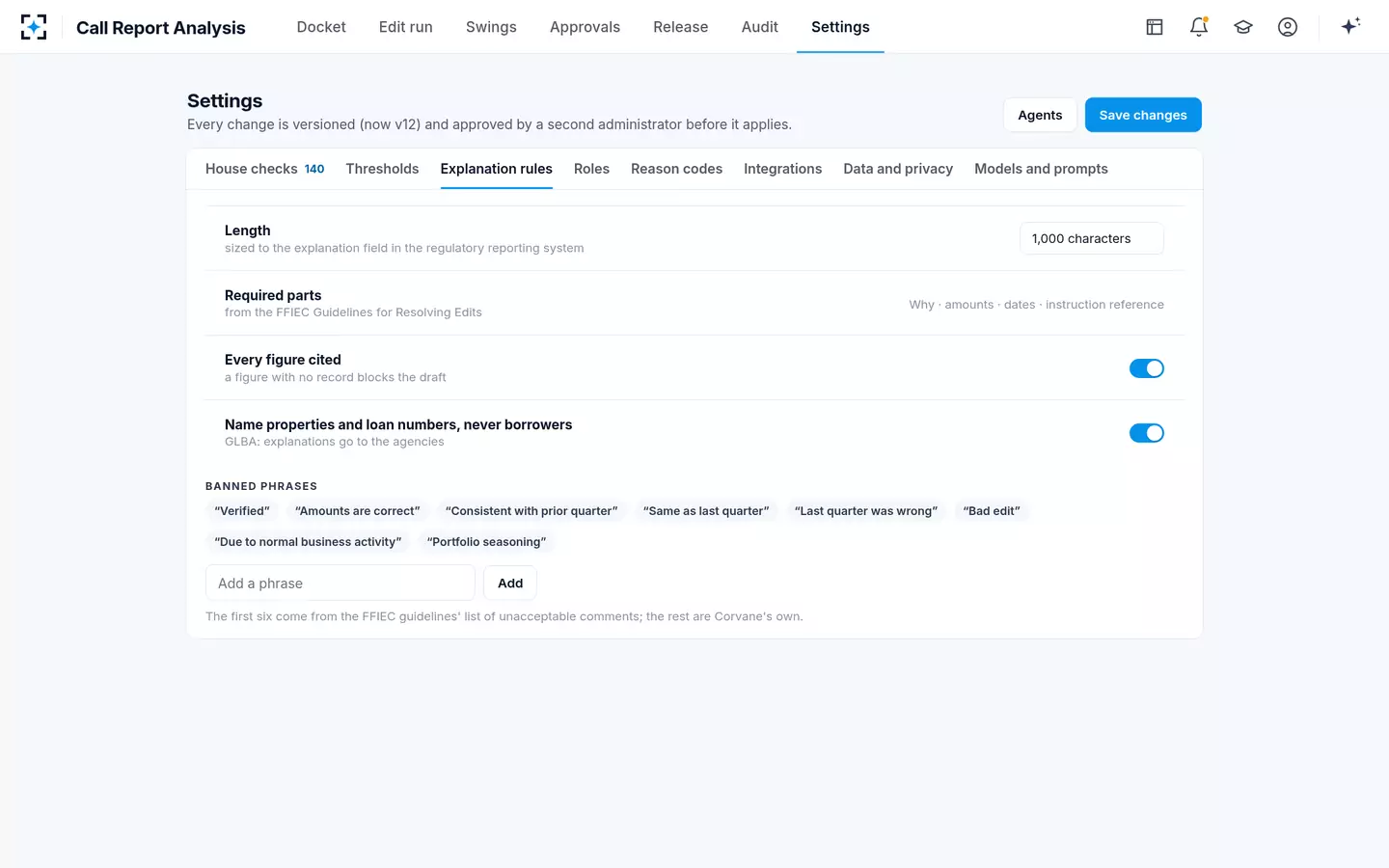
Task: Click the Add phrase button
Action: (x=510, y=583)
